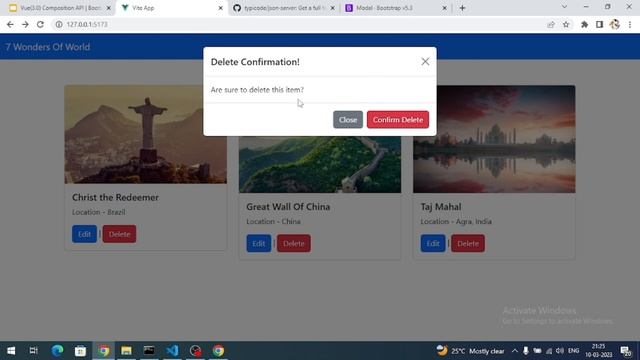
Task: Reload the current page
Action: (40, 24)
